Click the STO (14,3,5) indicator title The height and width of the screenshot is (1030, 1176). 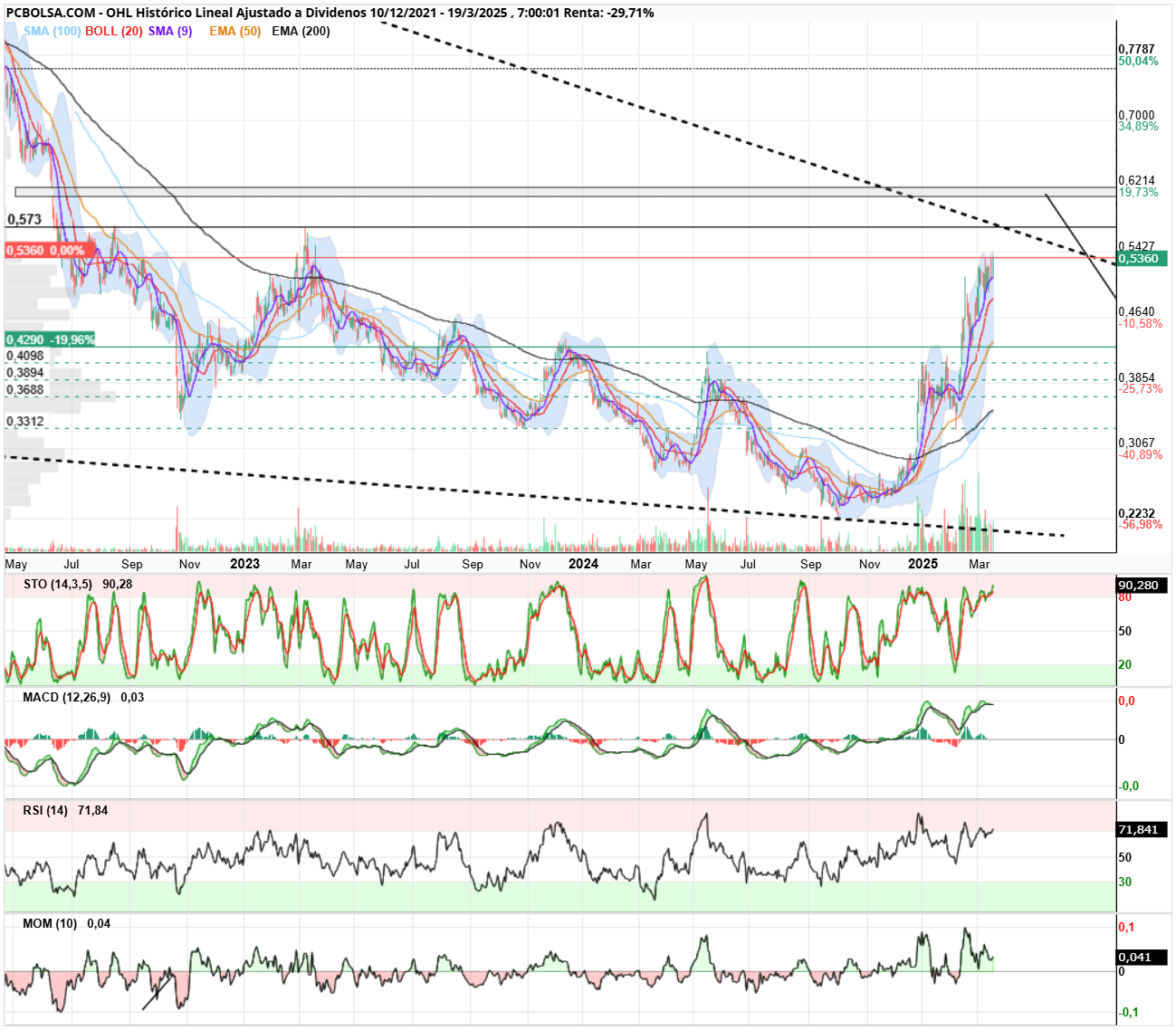coord(58,584)
